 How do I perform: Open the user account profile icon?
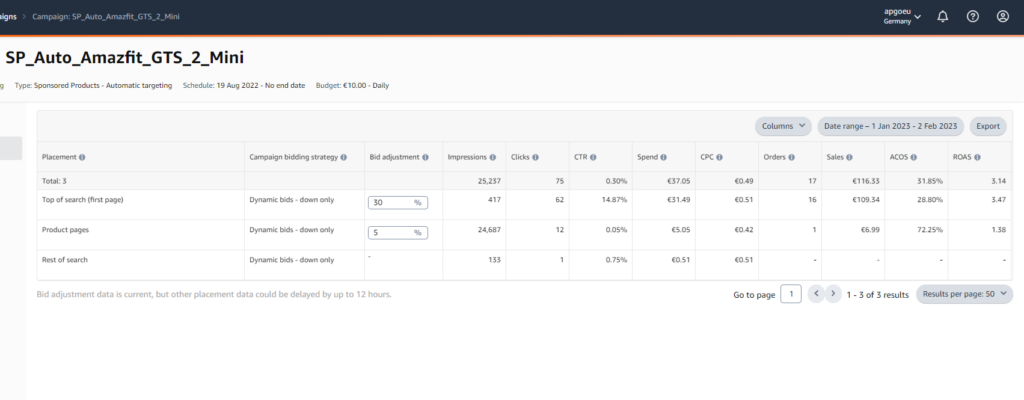tap(1002, 17)
